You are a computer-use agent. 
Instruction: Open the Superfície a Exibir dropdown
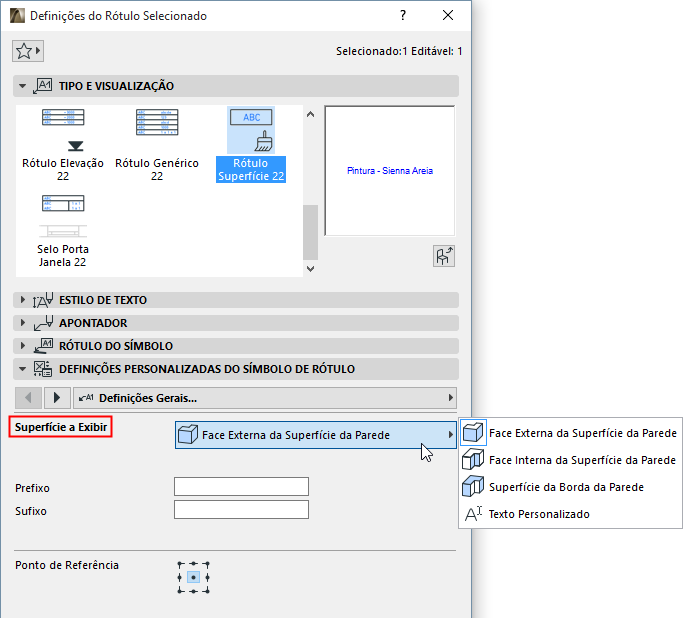(315, 435)
